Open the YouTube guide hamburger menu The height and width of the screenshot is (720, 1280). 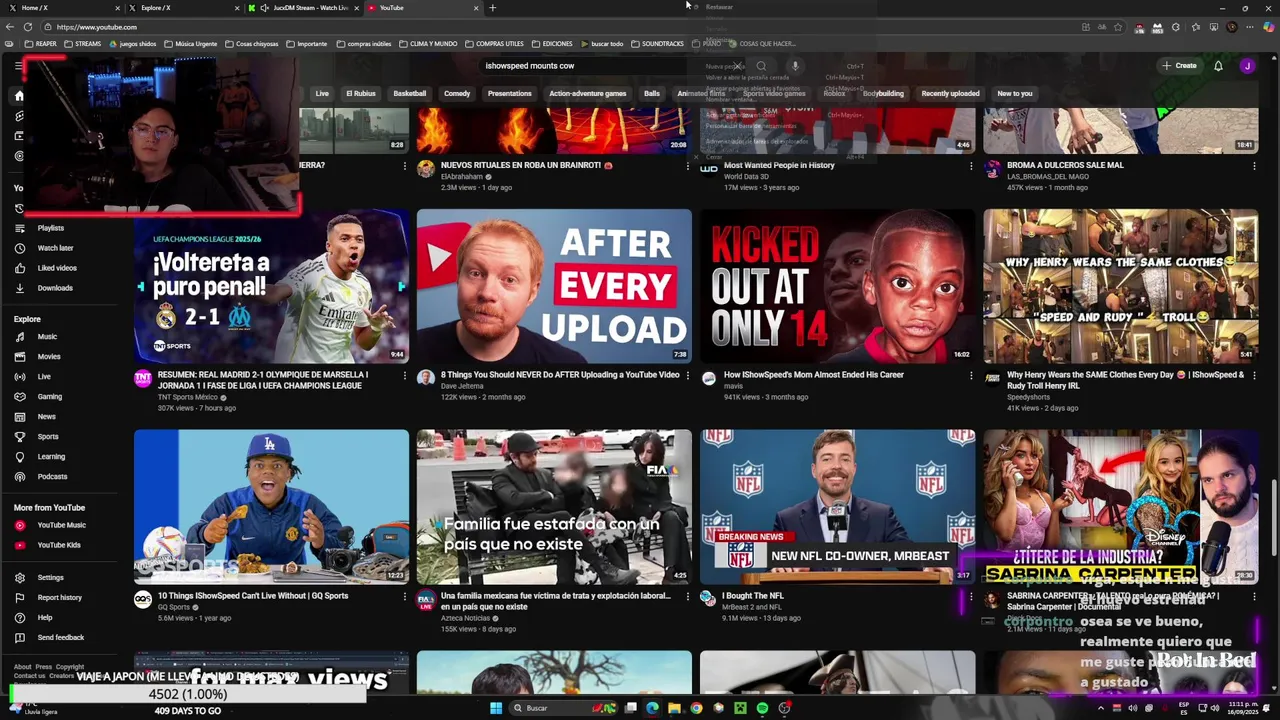point(18,66)
